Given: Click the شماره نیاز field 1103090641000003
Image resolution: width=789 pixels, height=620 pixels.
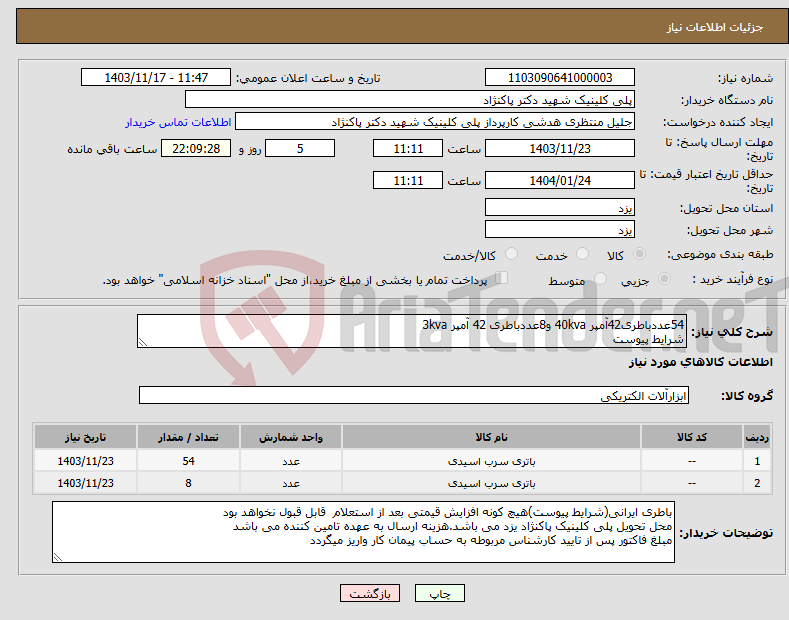Looking at the screenshot, I should [x=560, y=78].
